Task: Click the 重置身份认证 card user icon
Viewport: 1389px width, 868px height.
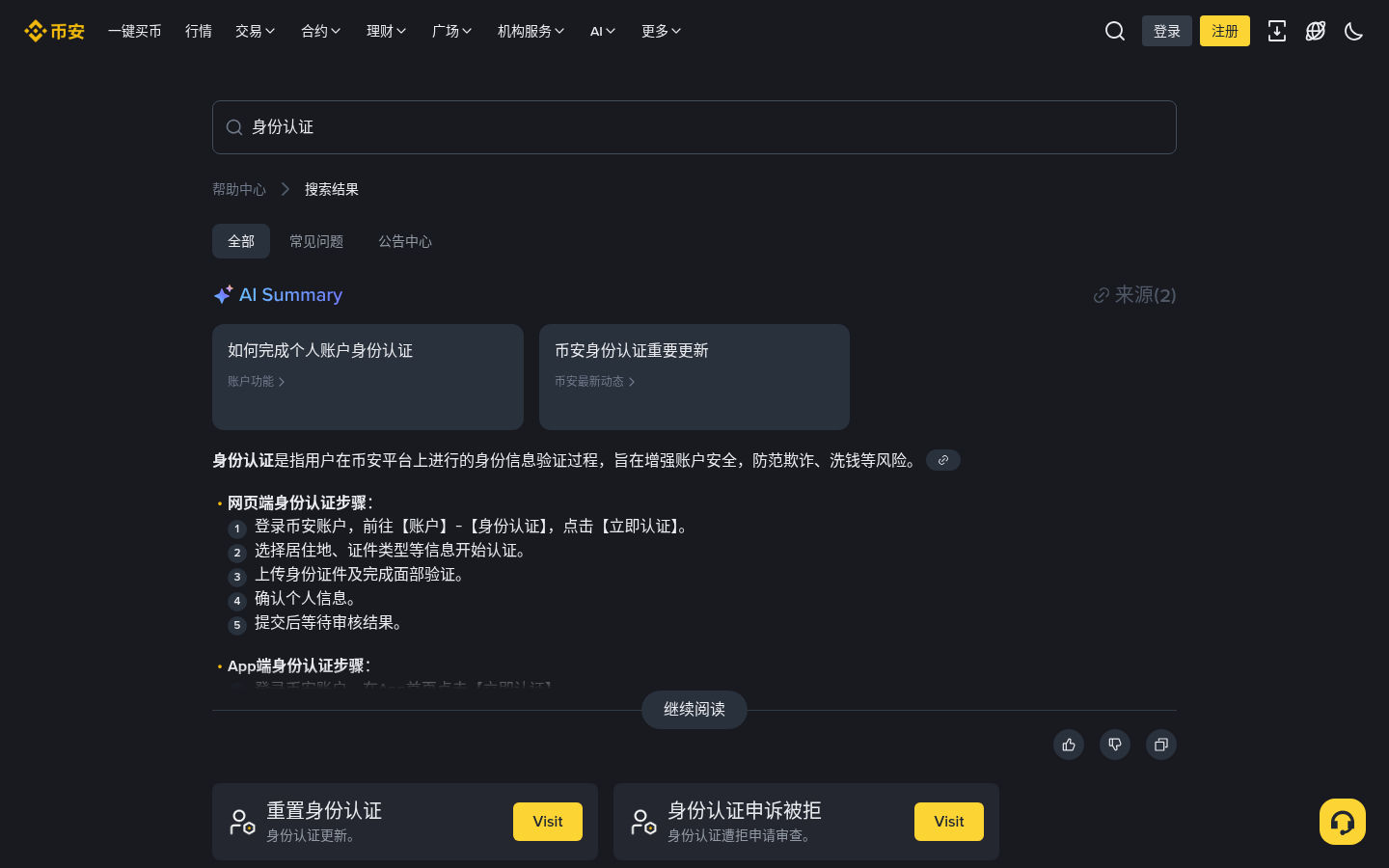Action: pos(242,822)
